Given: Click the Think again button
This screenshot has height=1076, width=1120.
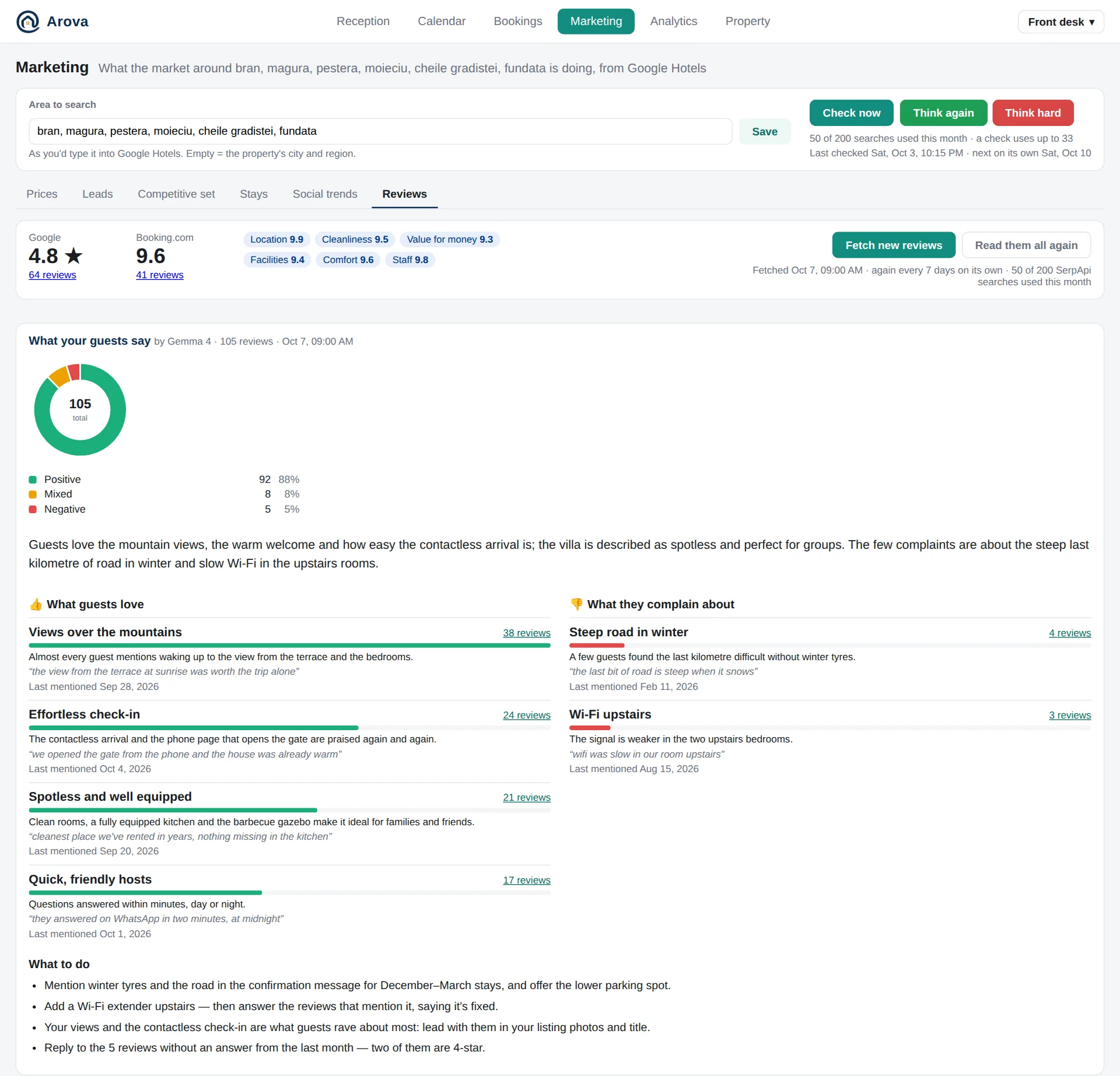Looking at the screenshot, I should pos(943,113).
